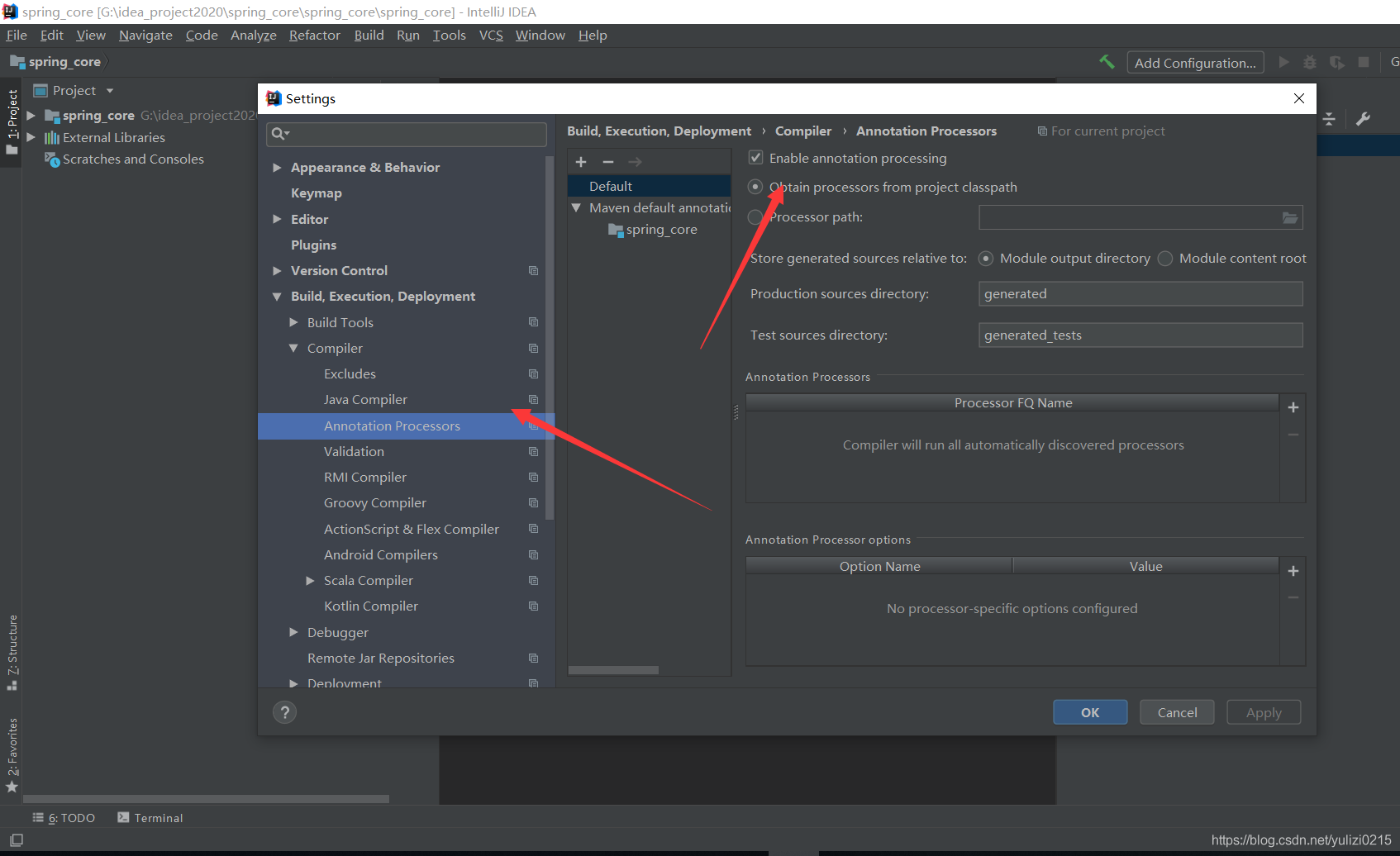Click the green Build Project hammer icon
This screenshot has width=1400, height=856.
pos(1107,62)
